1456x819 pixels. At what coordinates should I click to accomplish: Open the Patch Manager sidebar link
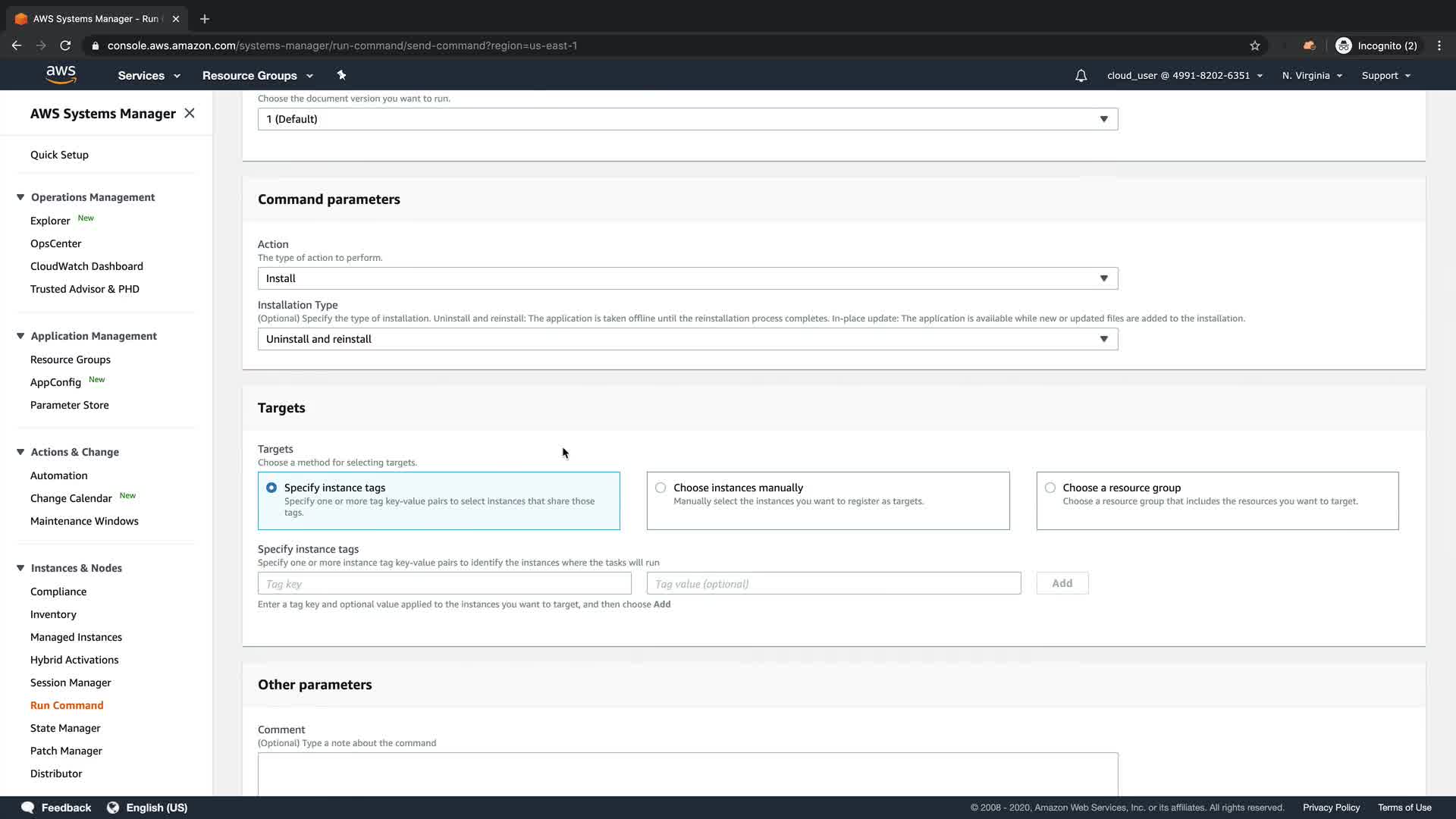pyautogui.click(x=66, y=751)
